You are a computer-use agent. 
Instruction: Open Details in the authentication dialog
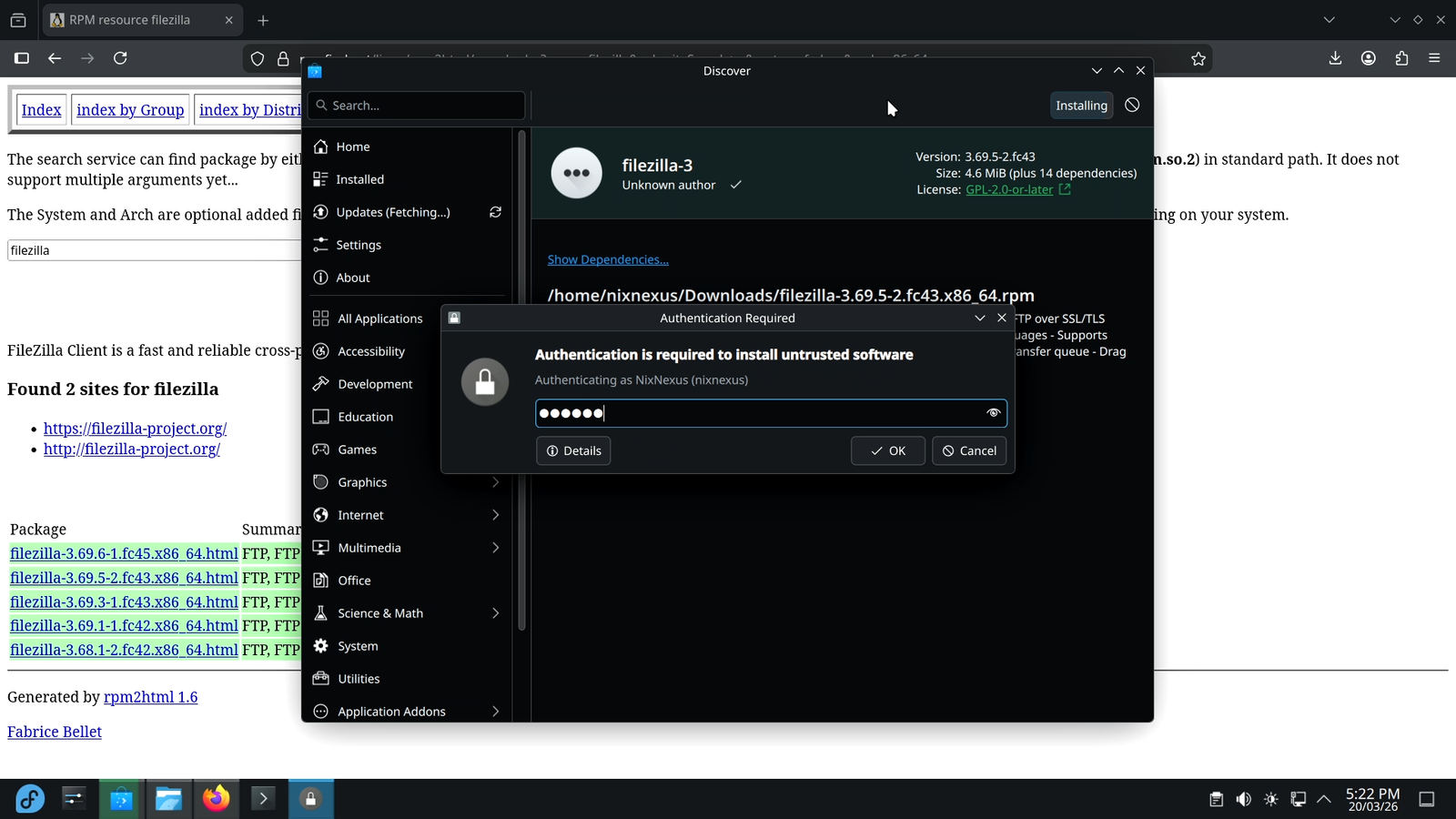(573, 450)
